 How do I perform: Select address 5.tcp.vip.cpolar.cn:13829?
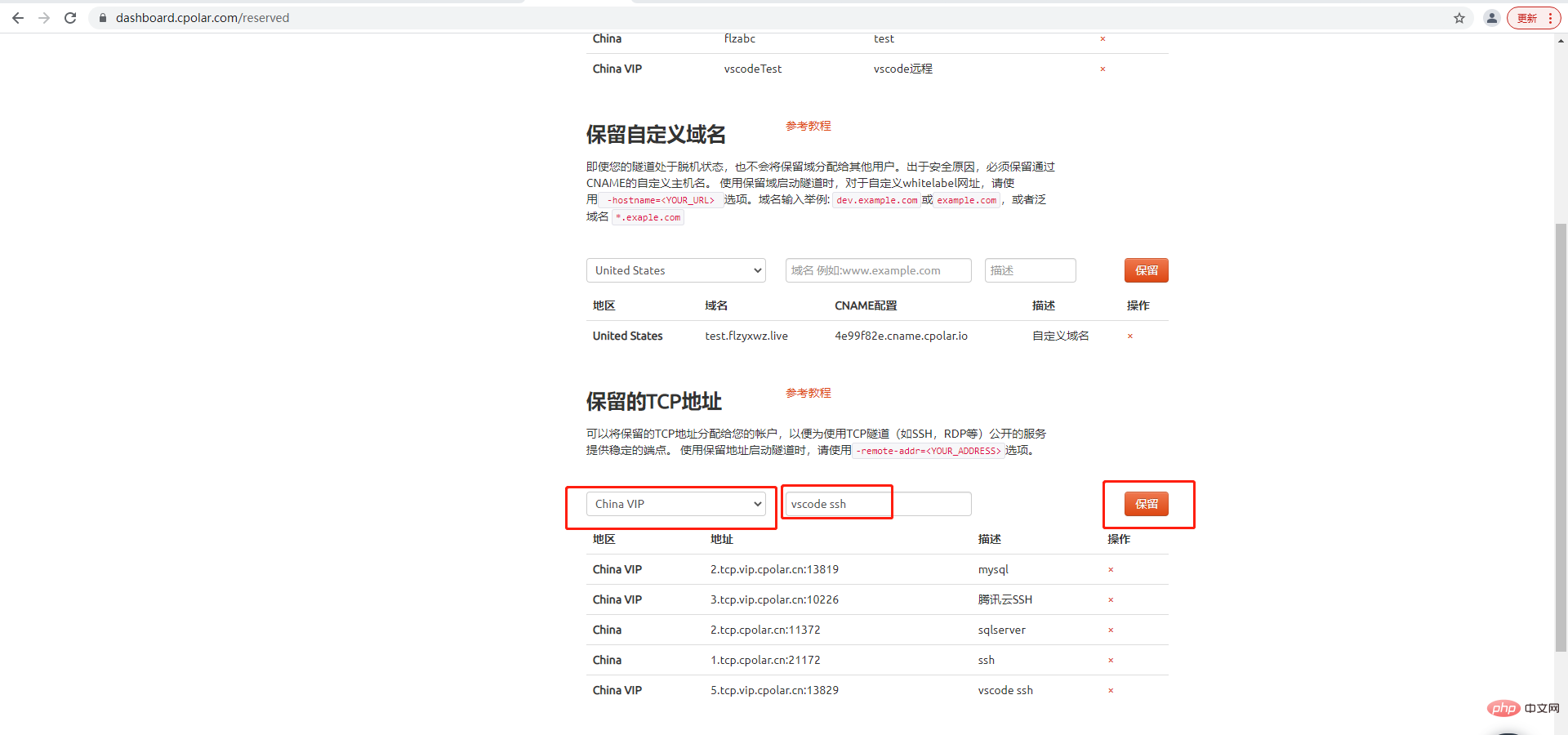click(774, 690)
